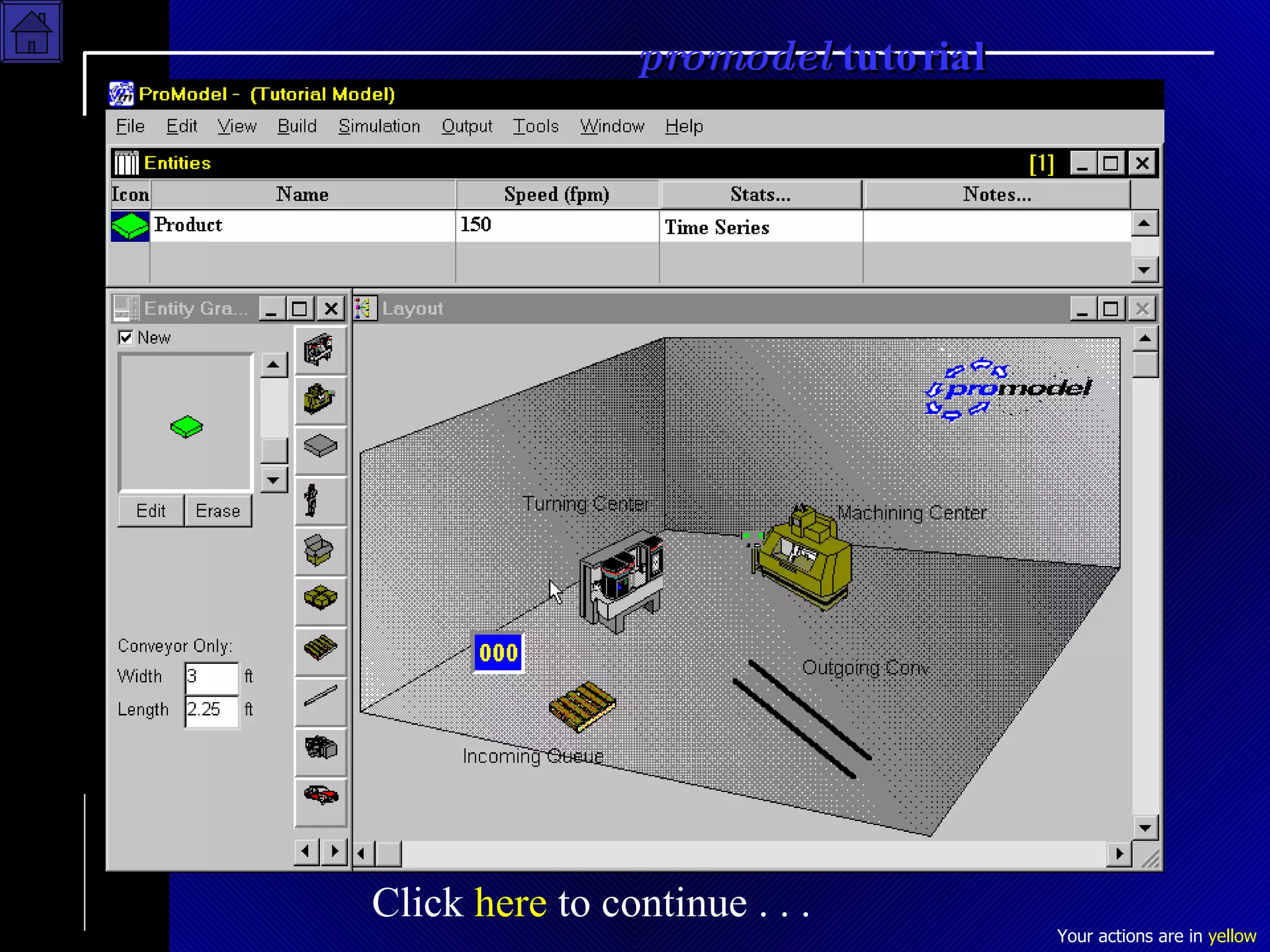Open the Edit menu

point(182,126)
